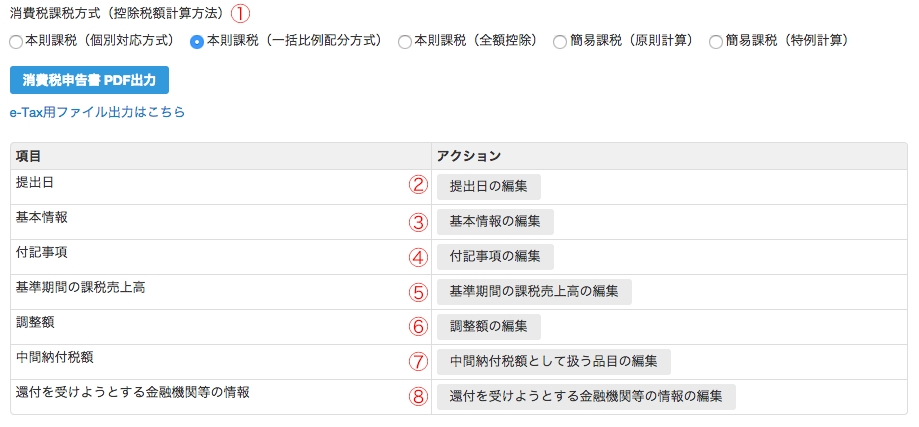The width and height of the screenshot is (919, 427).
Task: Click 付記事項の編集 button
Action: (495, 257)
